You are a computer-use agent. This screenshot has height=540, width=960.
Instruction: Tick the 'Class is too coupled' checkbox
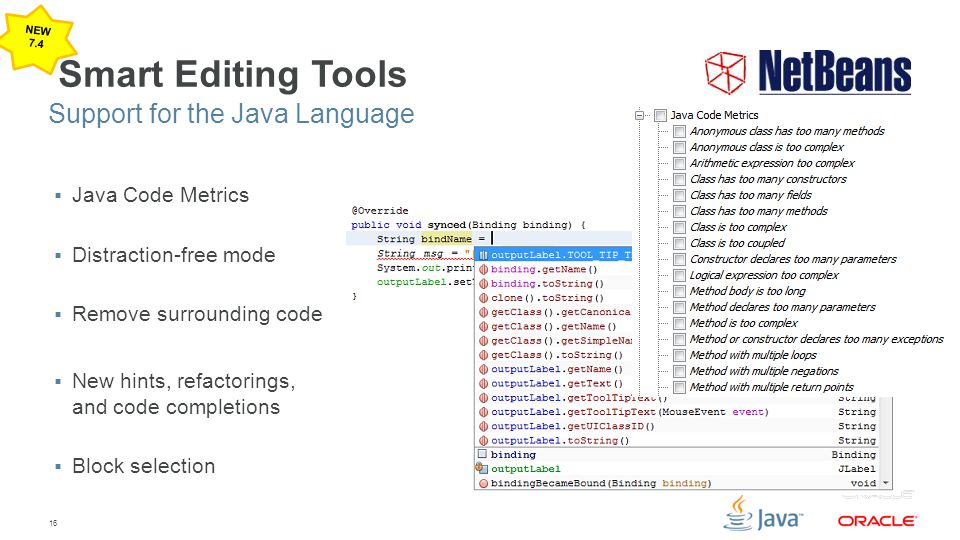pyautogui.click(x=679, y=243)
